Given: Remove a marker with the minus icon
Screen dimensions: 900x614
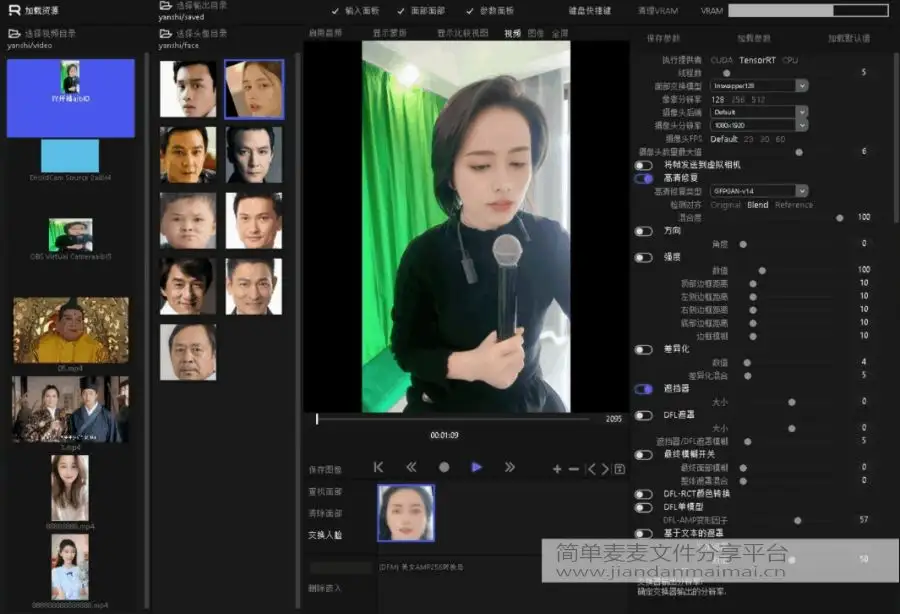Looking at the screenshot, I should point(573,469).
